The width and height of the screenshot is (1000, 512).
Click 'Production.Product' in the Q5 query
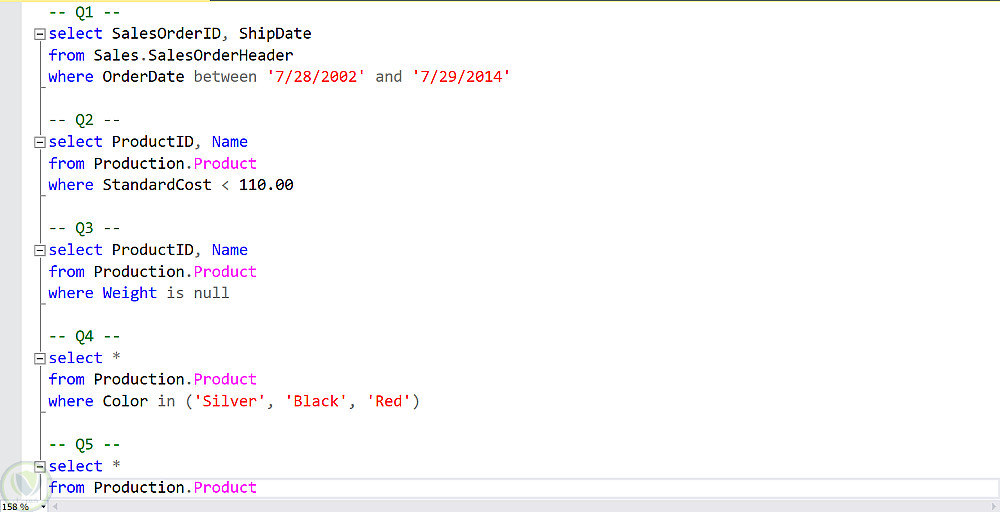pyautogui.click(x=175, y=488)
